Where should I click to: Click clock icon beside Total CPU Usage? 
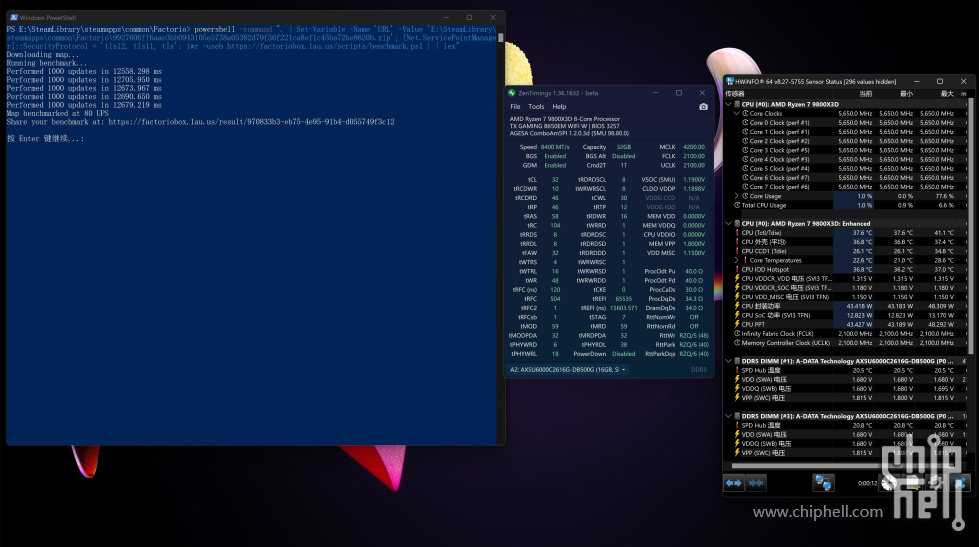[737, 205]
